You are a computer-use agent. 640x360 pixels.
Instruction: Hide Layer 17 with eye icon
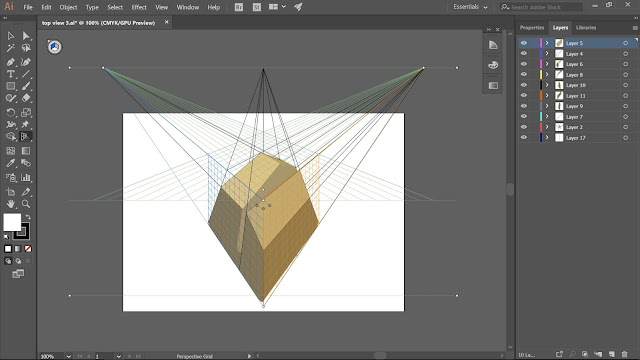[524, 138]
